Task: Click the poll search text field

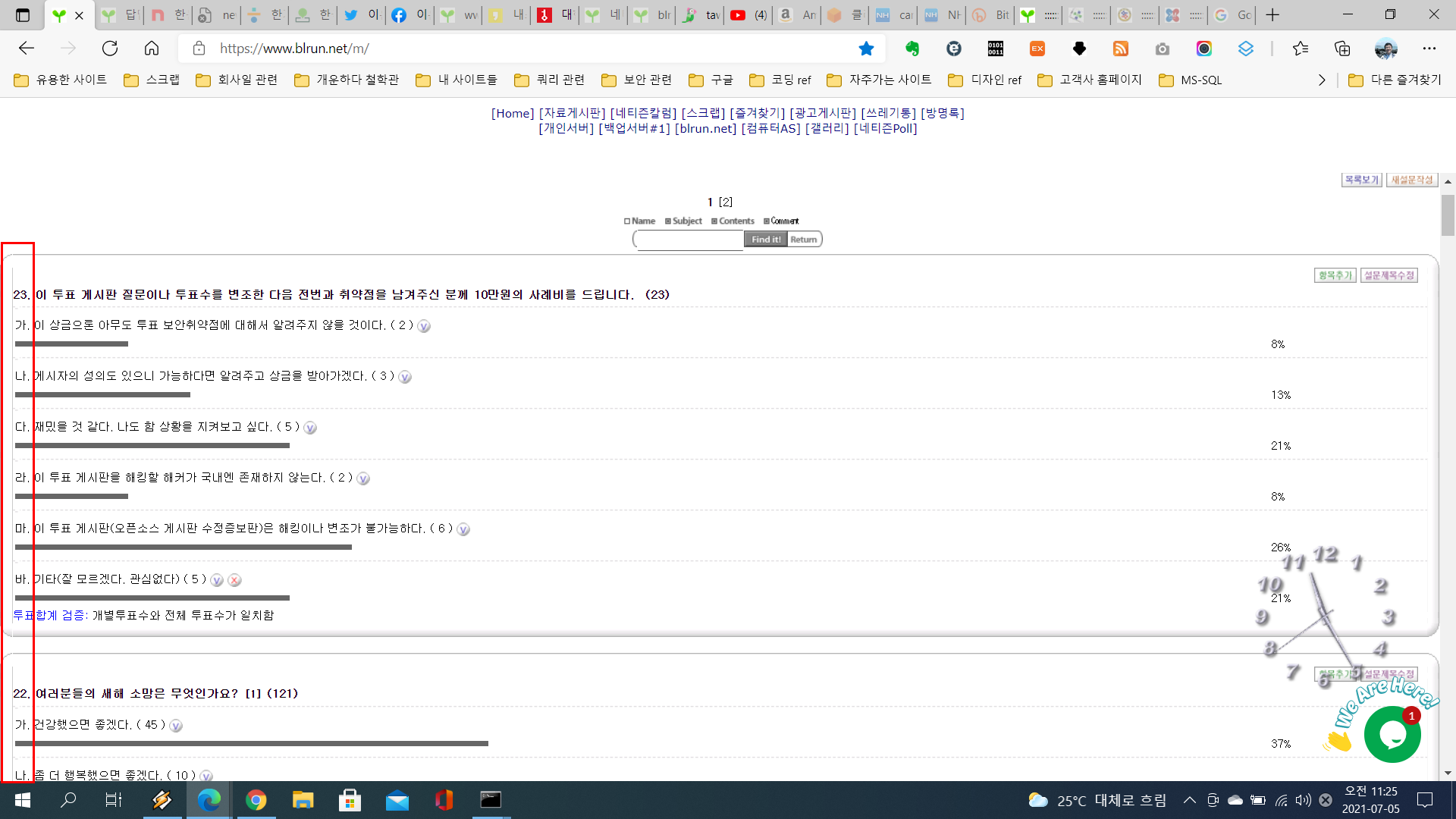Action: point(689,240)
